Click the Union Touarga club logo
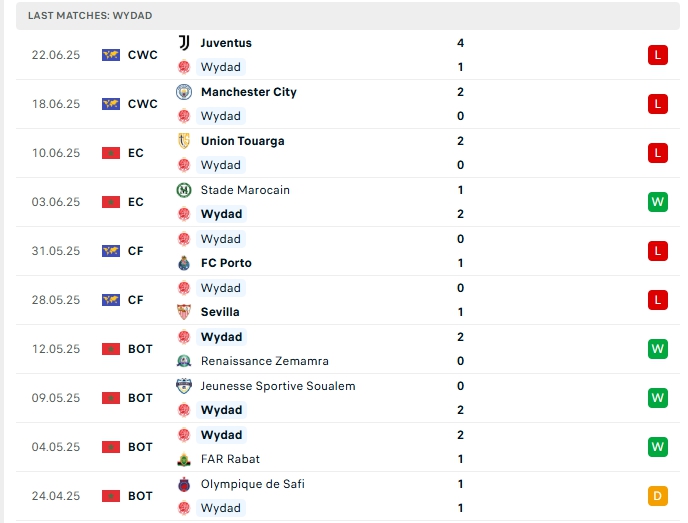 pyautogui.click(x=183, y=141)
